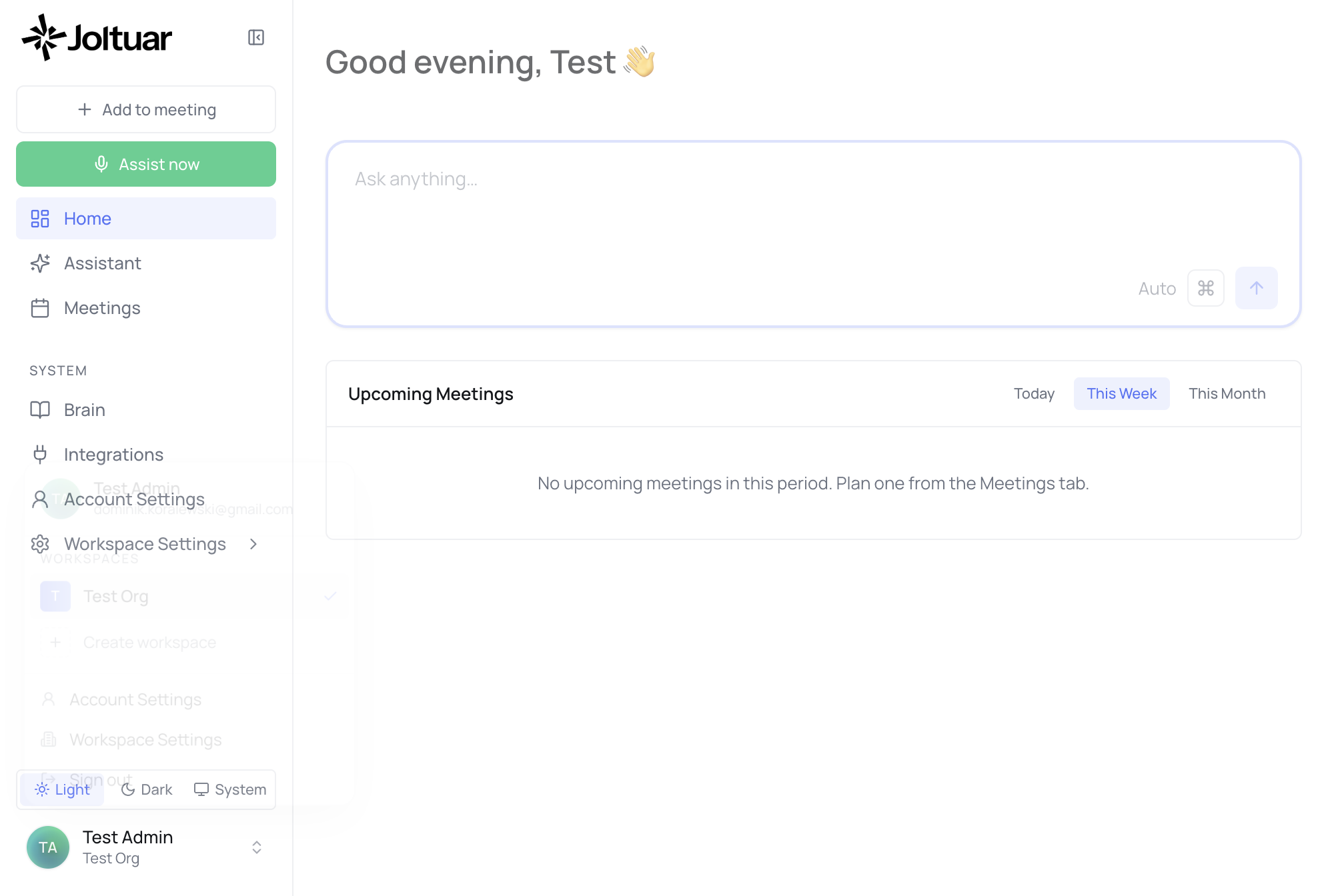Open Account Settings in System section
This screenshot has width=1334, height=896.
point(146,499)
